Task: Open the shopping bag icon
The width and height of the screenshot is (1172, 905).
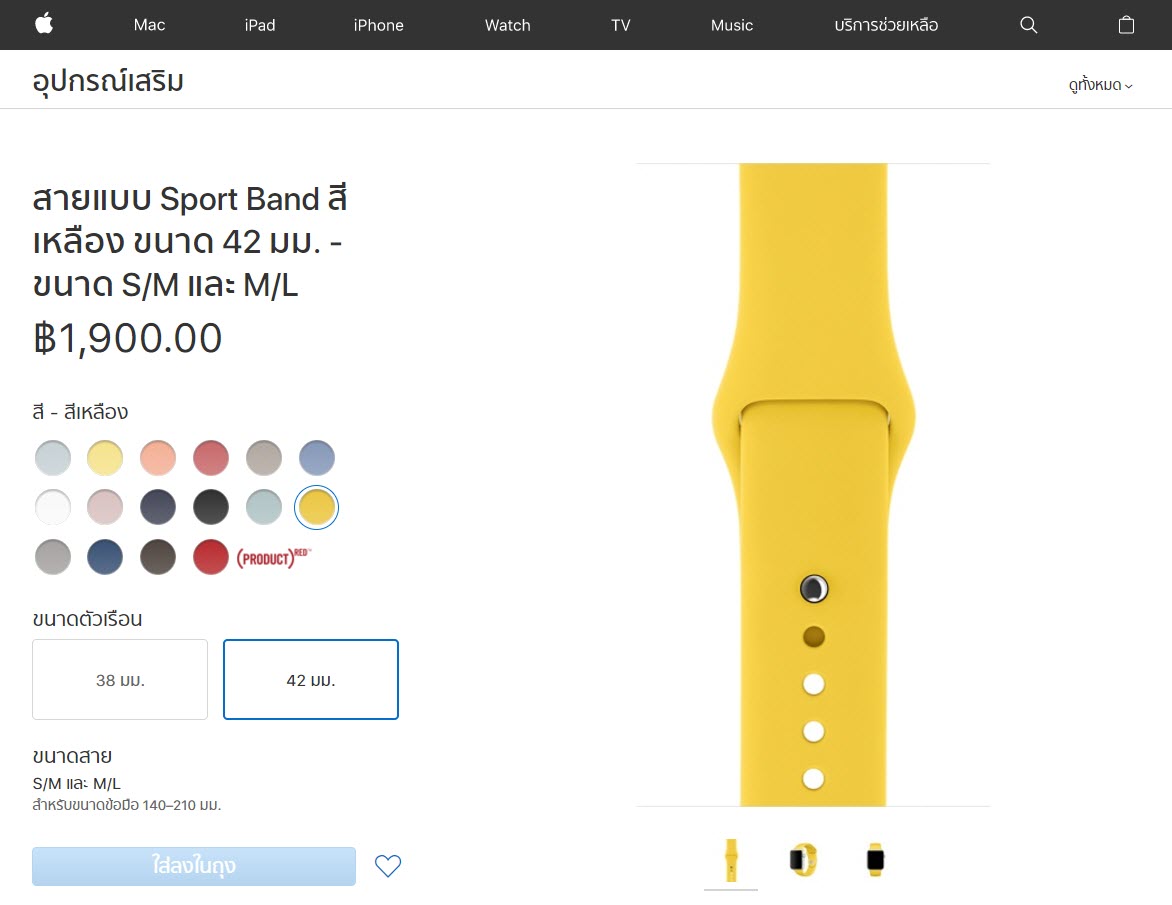Action: (1126, 25)
